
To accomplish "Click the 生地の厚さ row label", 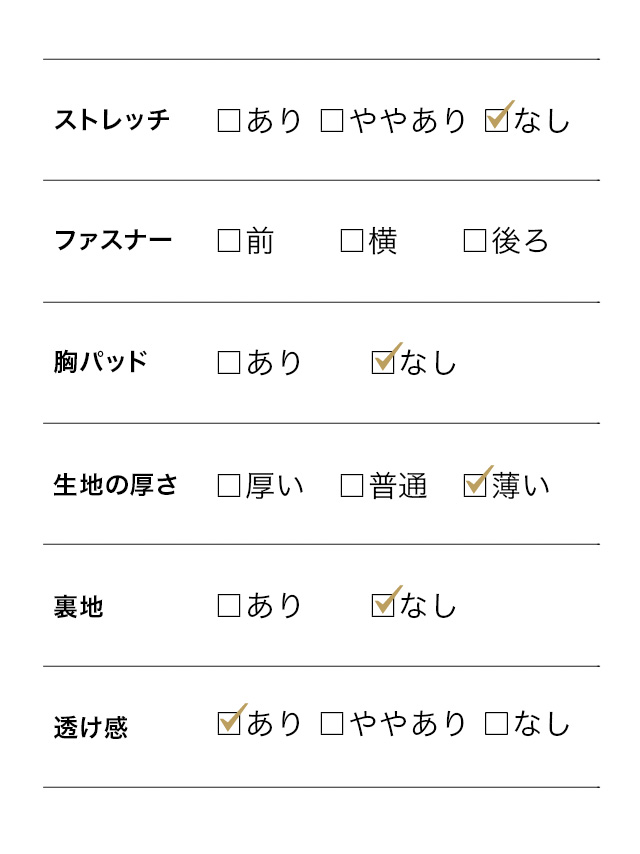I will (115, 486).
